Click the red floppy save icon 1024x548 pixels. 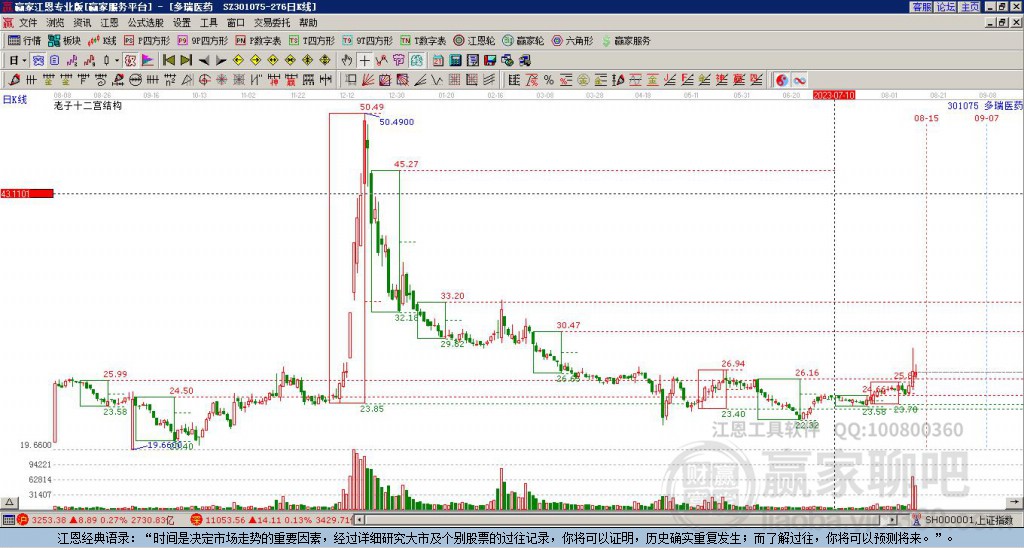(490, 61)
